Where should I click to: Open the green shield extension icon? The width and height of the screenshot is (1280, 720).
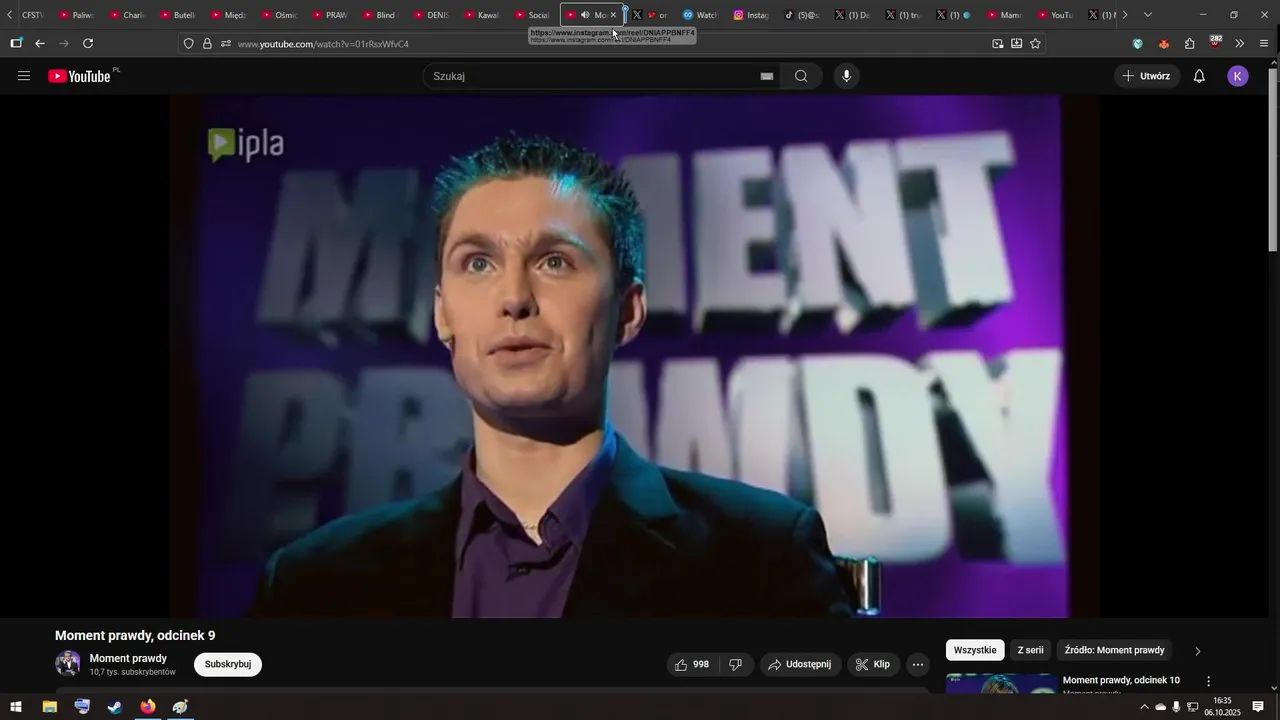(x=1138, y=44)
